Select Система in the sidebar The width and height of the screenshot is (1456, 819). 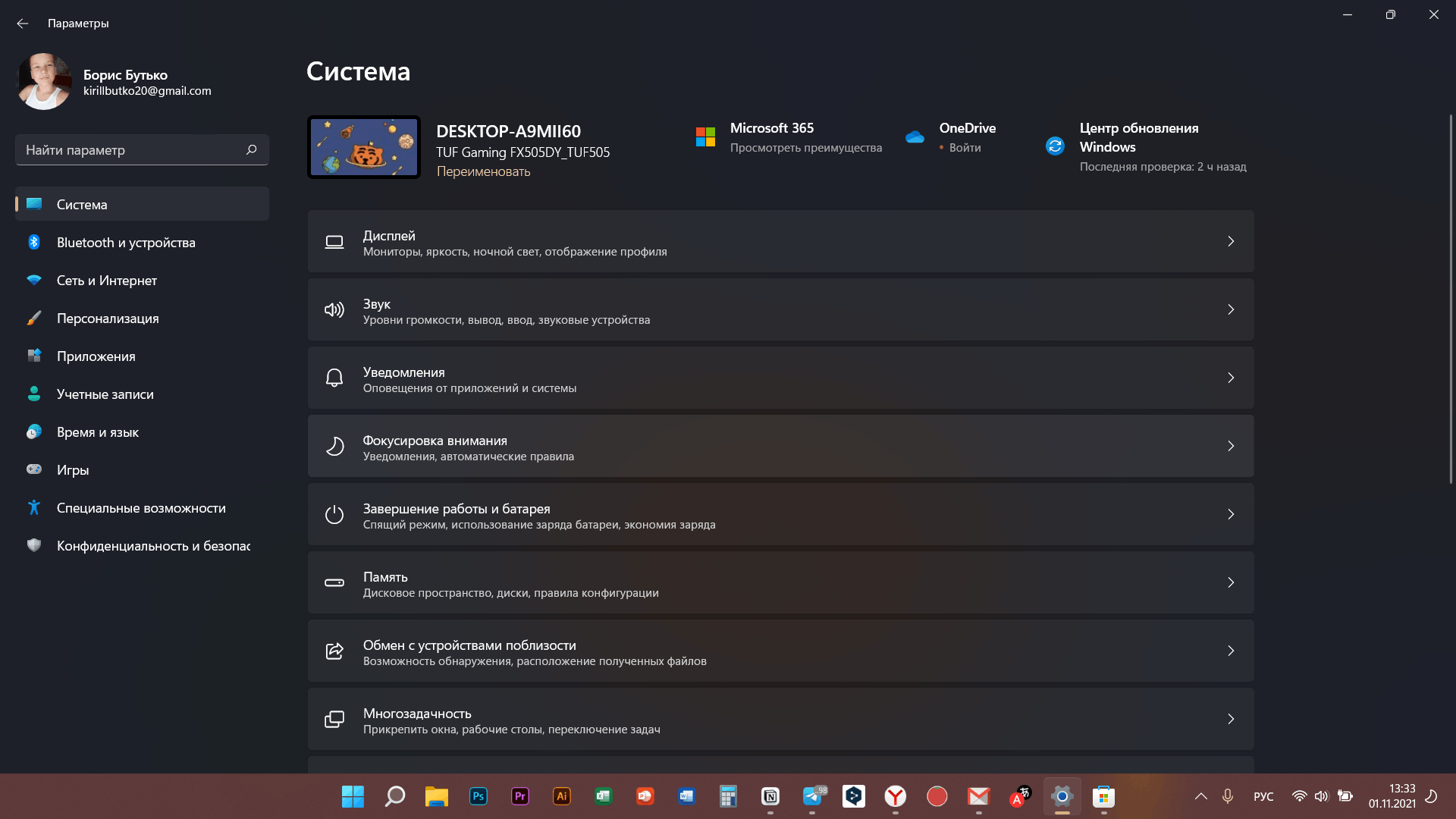click(142, 204)
